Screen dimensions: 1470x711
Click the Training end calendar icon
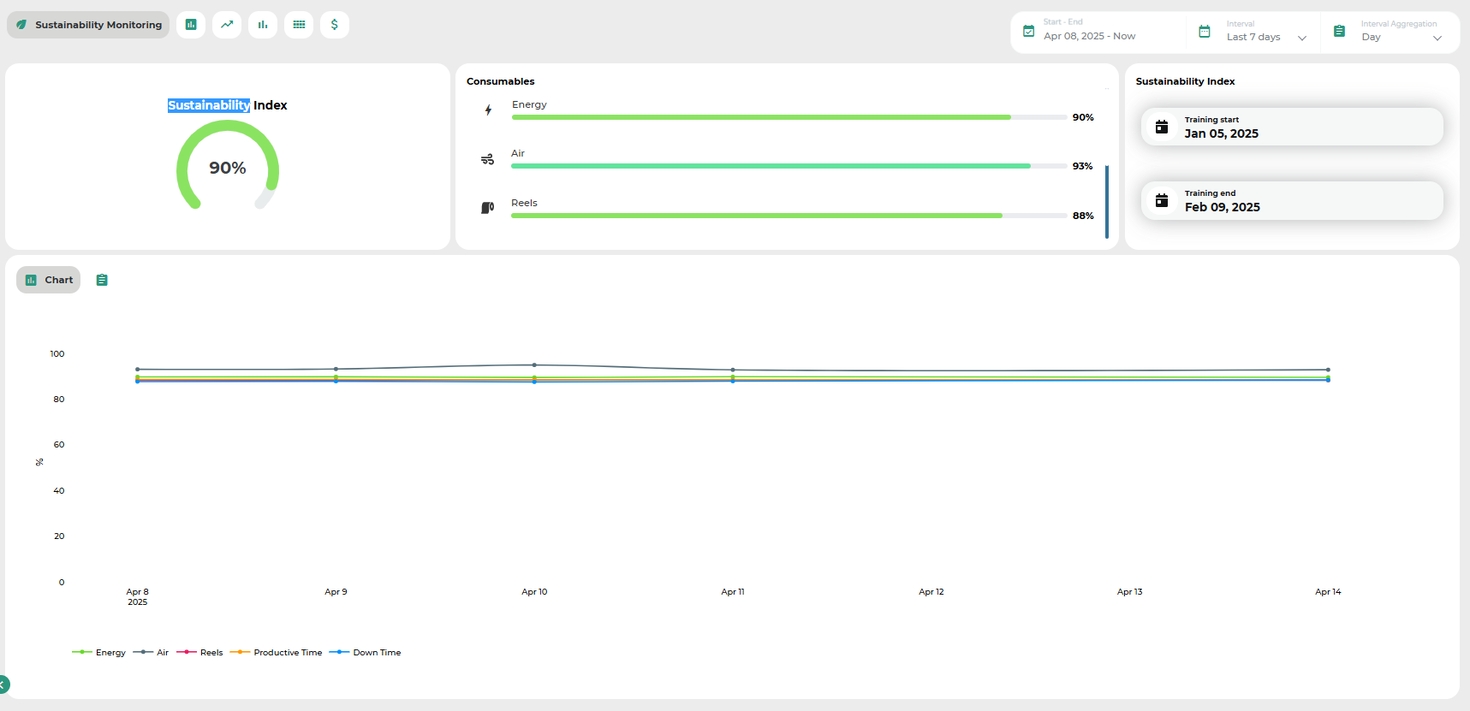point(1161,201)
